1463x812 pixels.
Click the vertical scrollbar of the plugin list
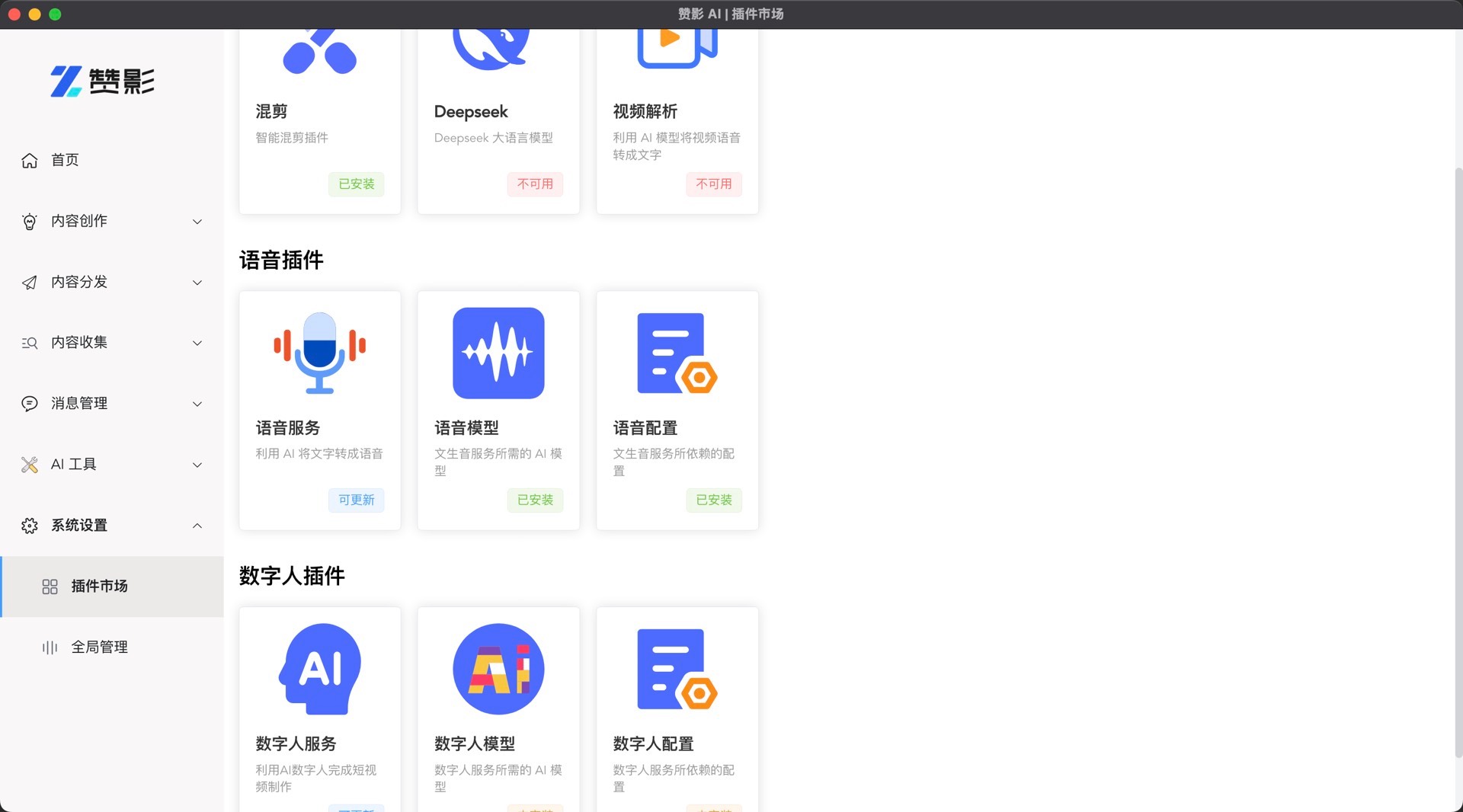tap(1458, 462)
